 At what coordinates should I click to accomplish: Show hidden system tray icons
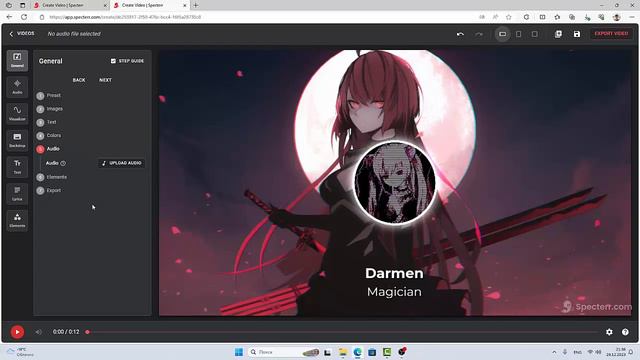point(554,352)
